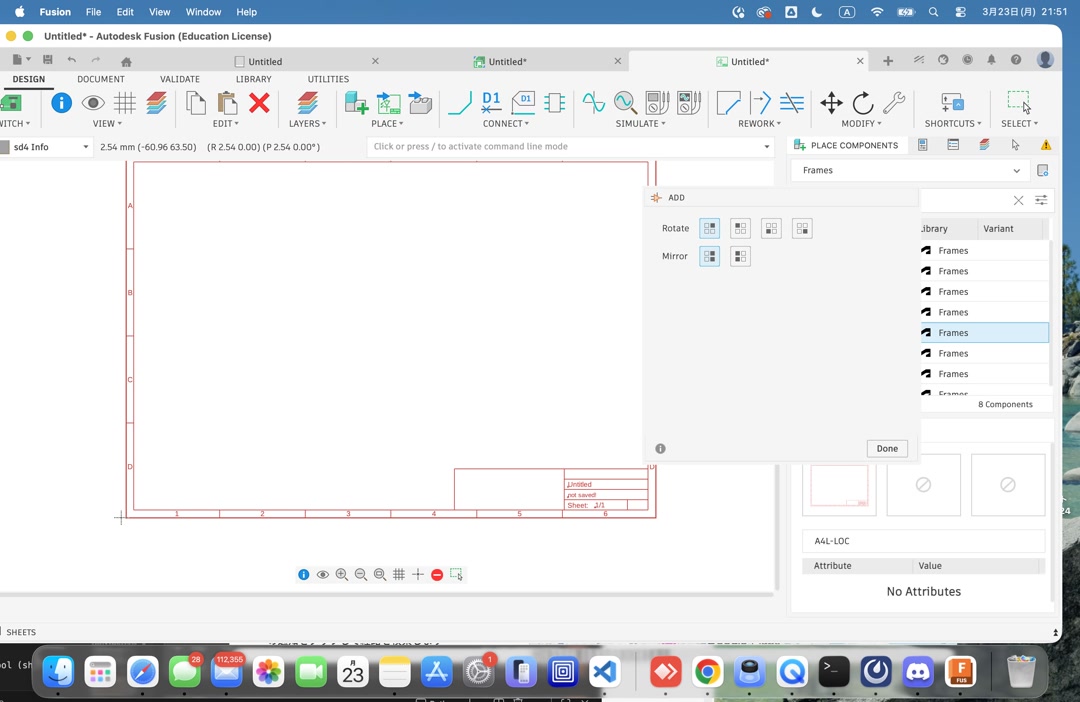Click the frame symbol preview thumbnail
The height and width of the screenshot is (702, 1080).
pos(839,485)
